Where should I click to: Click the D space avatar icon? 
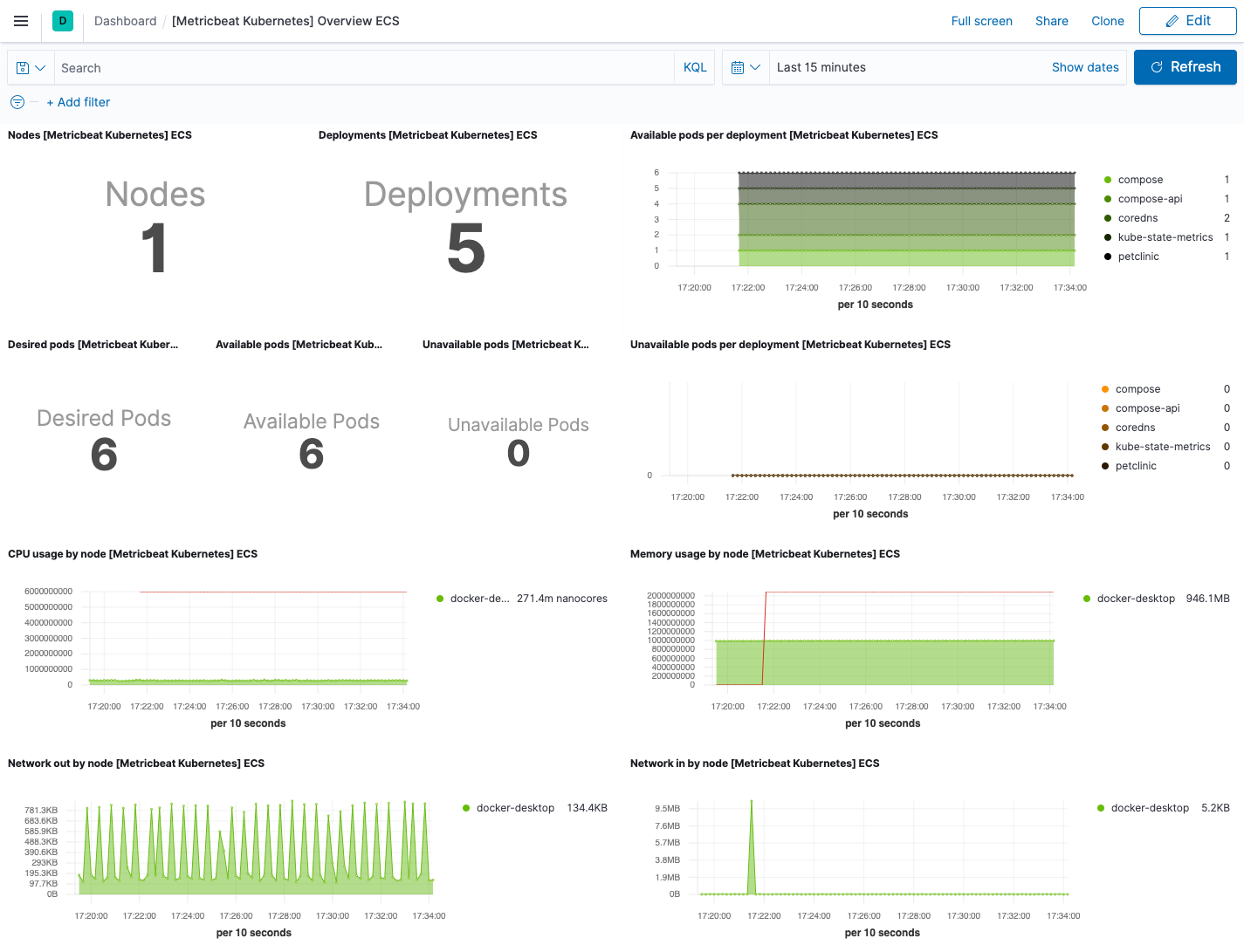click(x=62, y=19)
